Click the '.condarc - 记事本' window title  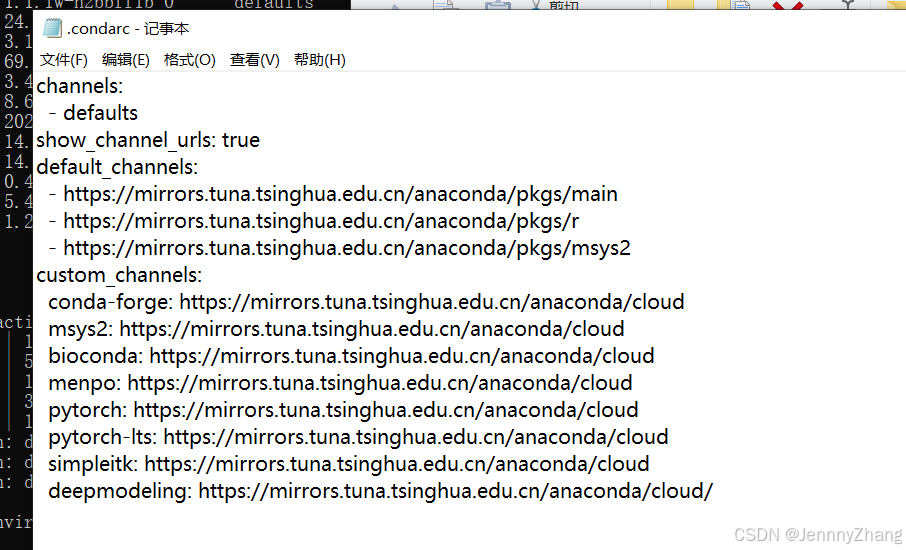click(x=128, y=29)
